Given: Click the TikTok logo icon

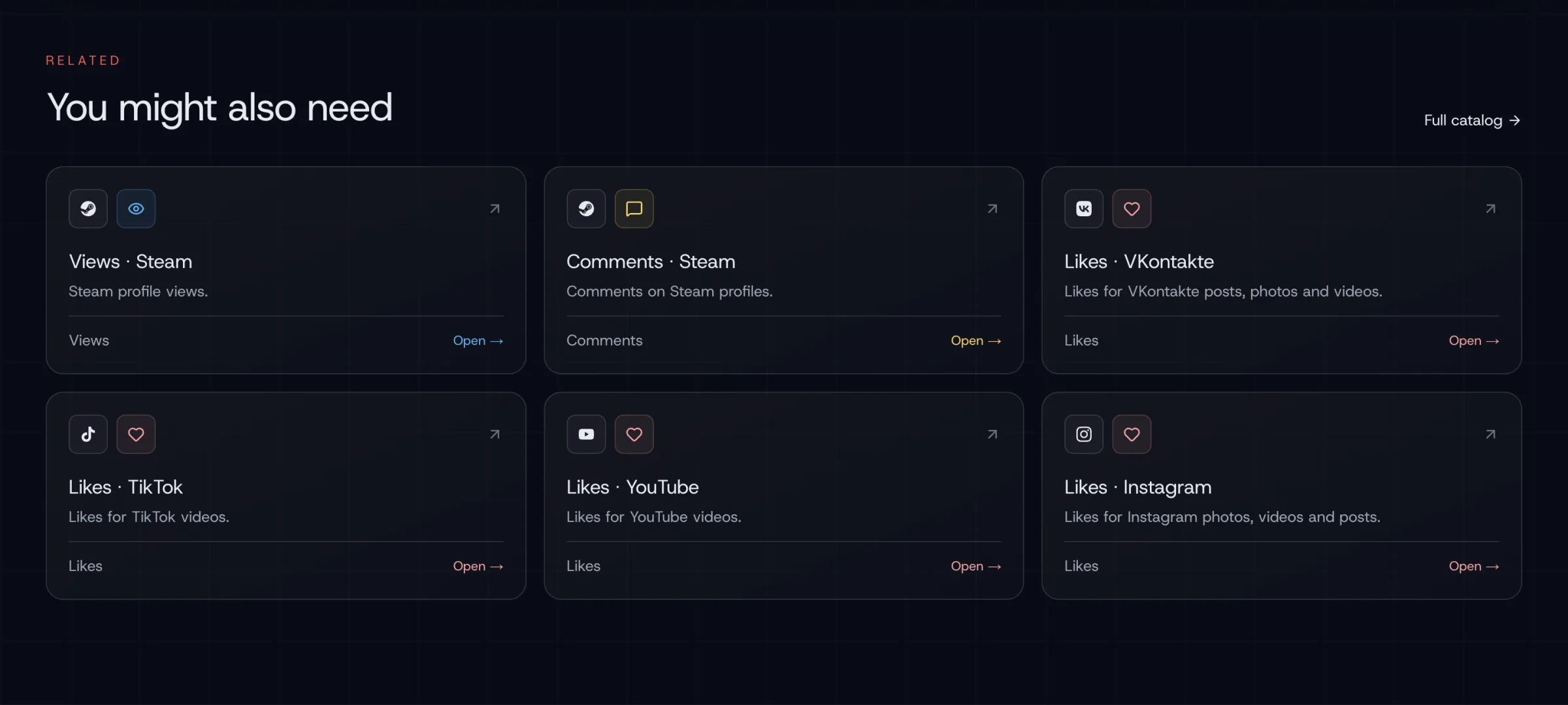Looking at the screenshot, I should point(88,434).
